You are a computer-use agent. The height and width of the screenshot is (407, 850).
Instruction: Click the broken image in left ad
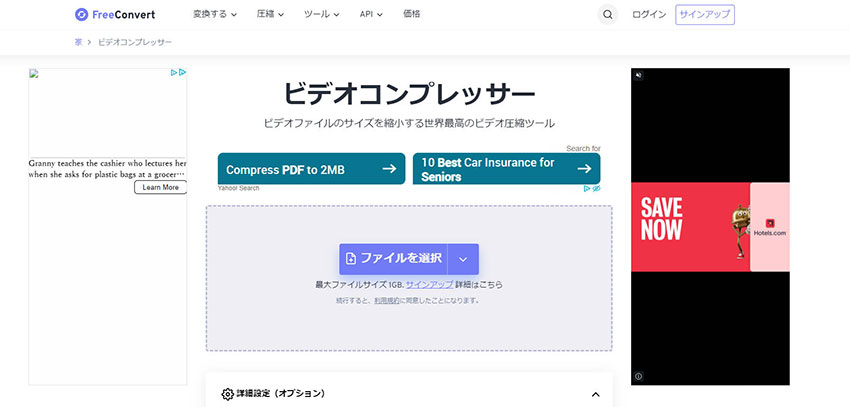click(34, 74)
